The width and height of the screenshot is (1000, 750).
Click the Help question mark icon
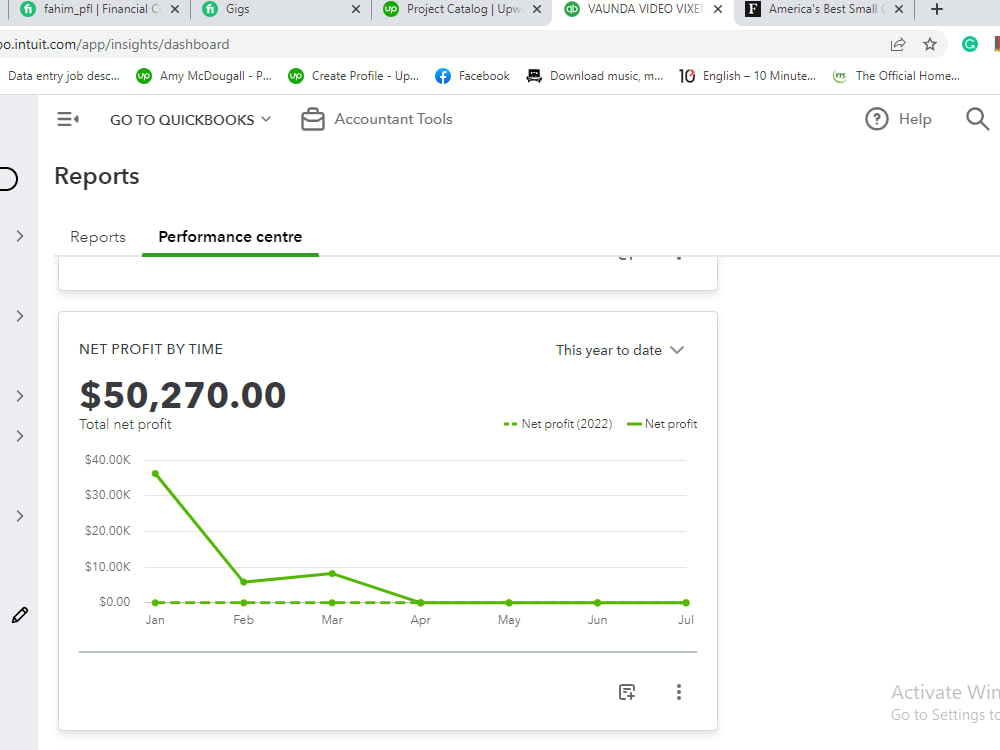pyautogui.click(x=876, y=119)
